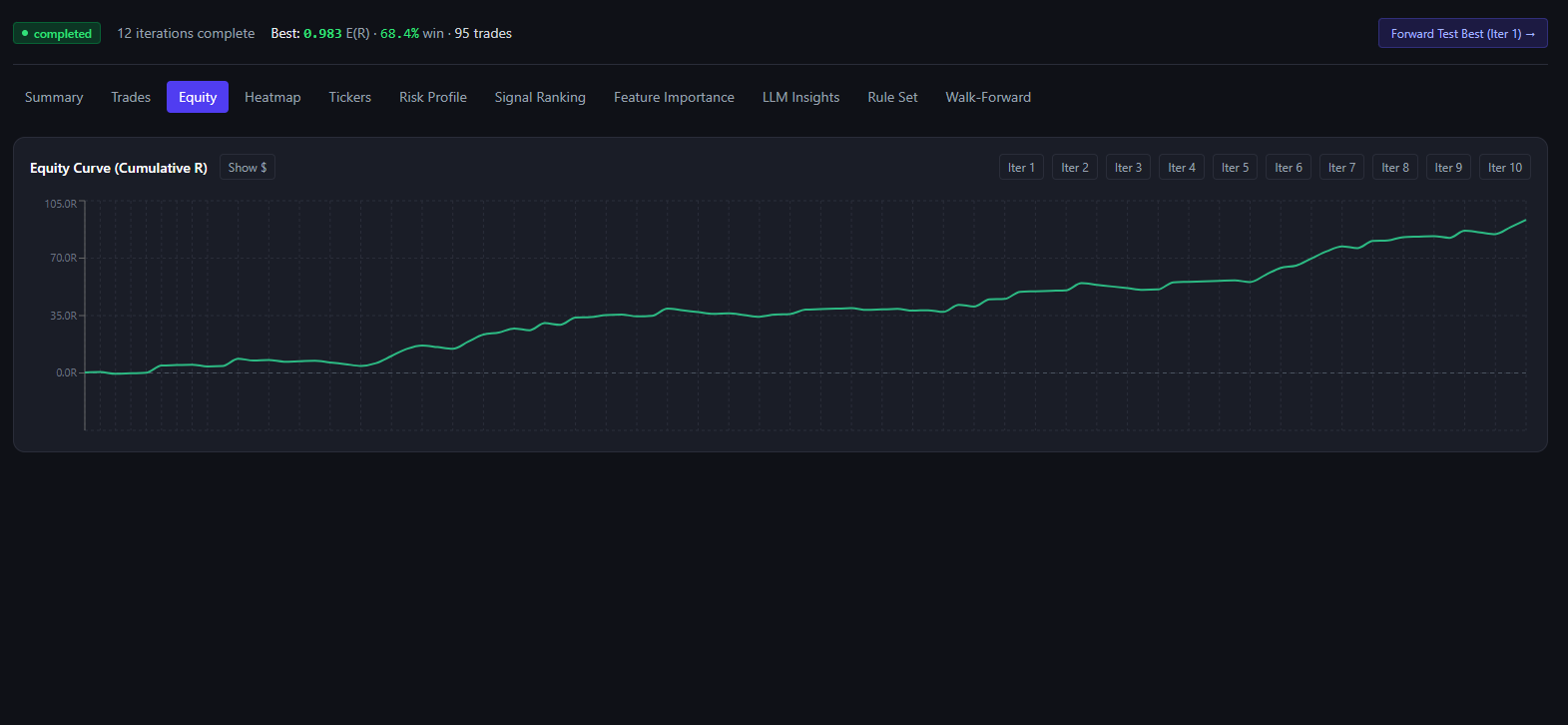
Task: Toggle the Iter 4 equity curve
Action: tap(1182, 168)
